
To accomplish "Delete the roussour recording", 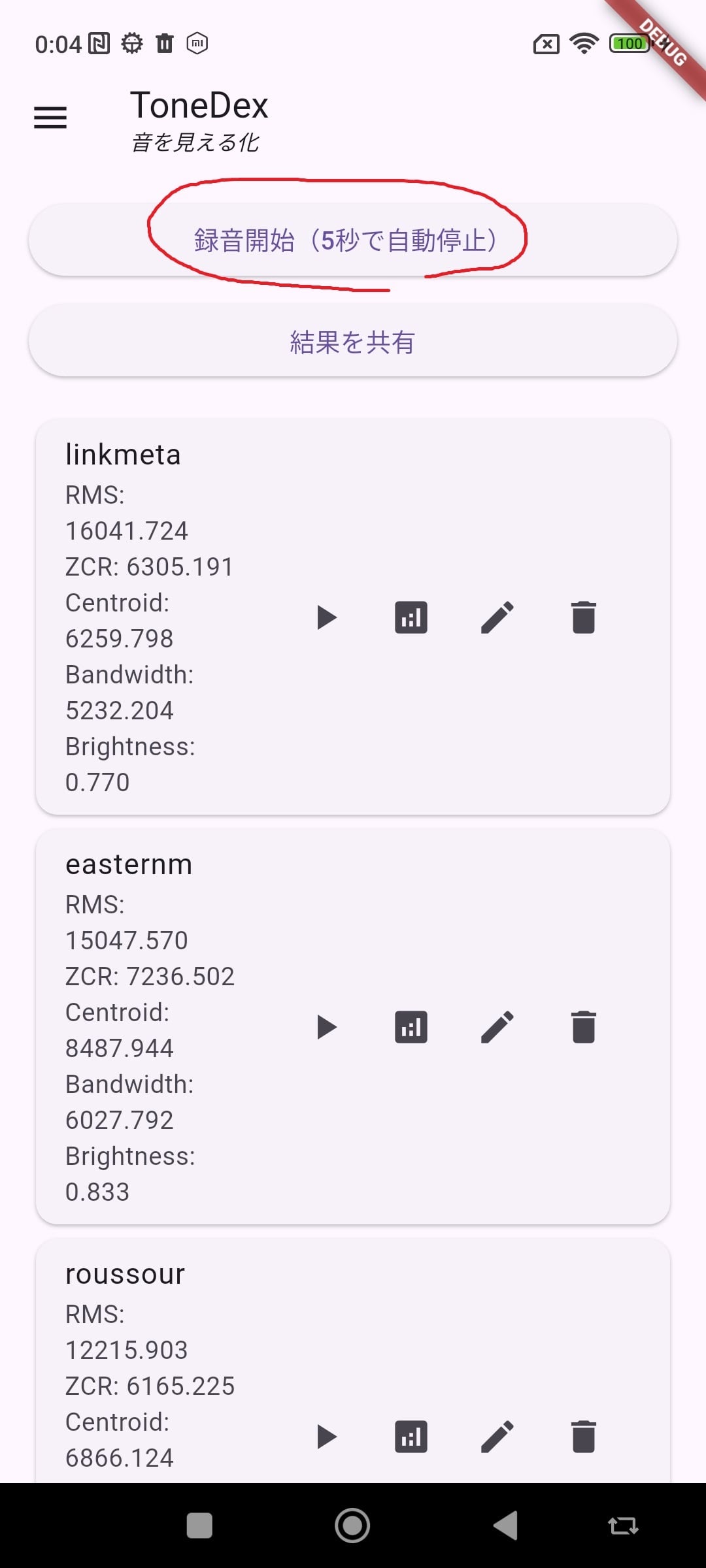I will point(583,1437).
